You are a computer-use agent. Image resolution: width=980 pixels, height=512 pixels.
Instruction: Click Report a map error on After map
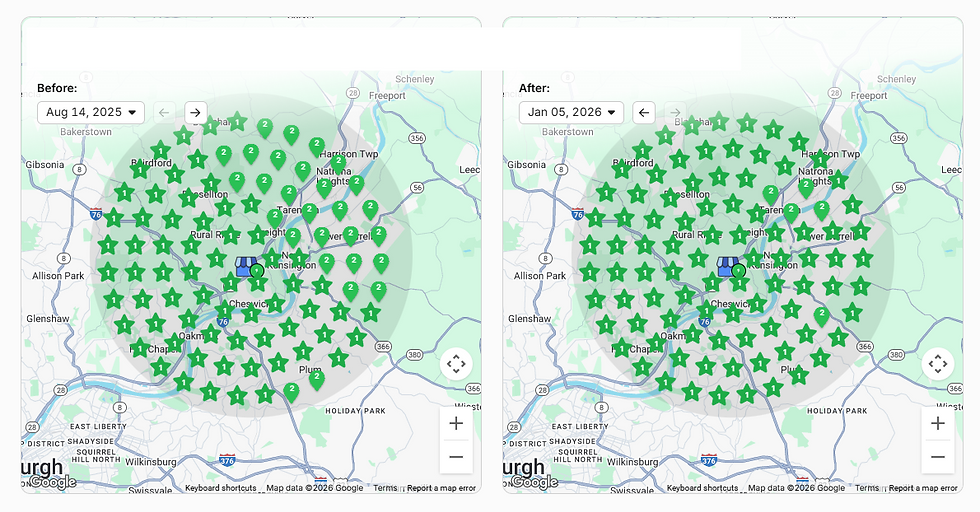pyautogui.click(x=923, y=488)
